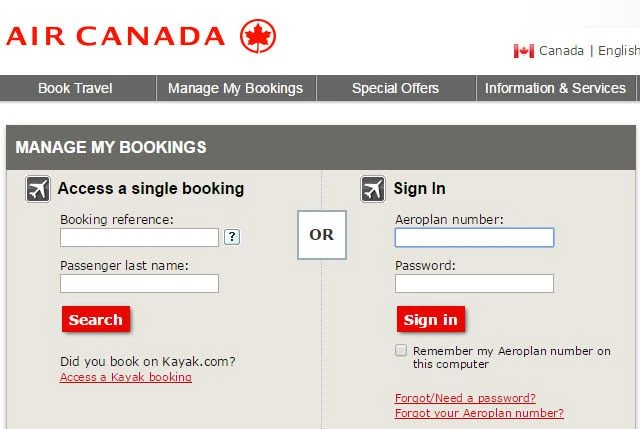Click the airplane icon beside Sign In
Screen dimensions: 640x429
pyautogui.click(x=373, y=189)
